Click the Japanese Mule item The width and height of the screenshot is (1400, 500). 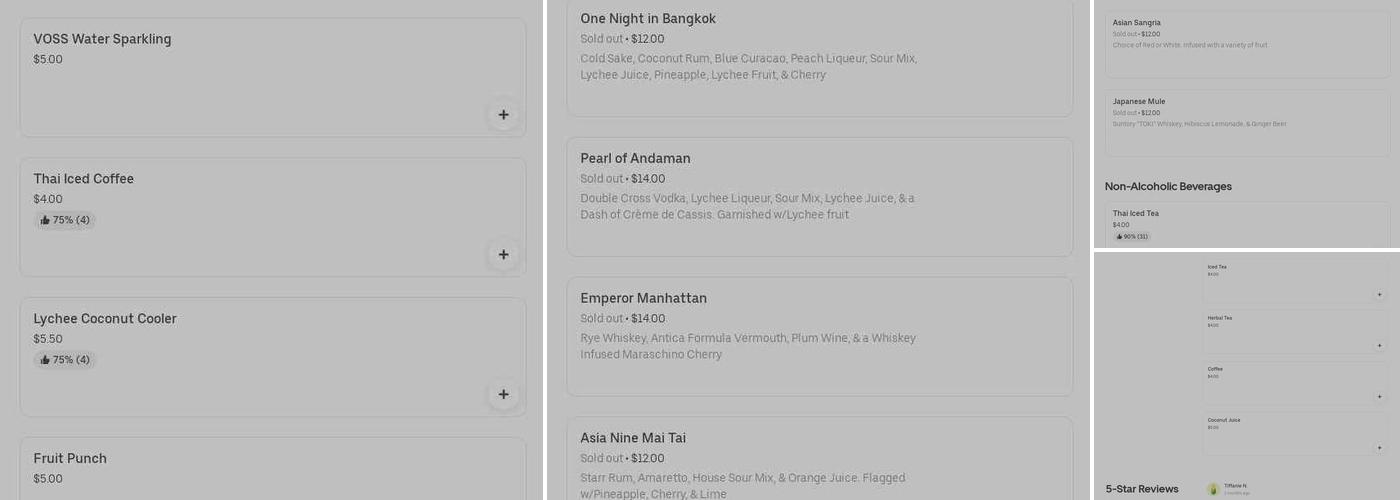click(x=1246, y=122)
